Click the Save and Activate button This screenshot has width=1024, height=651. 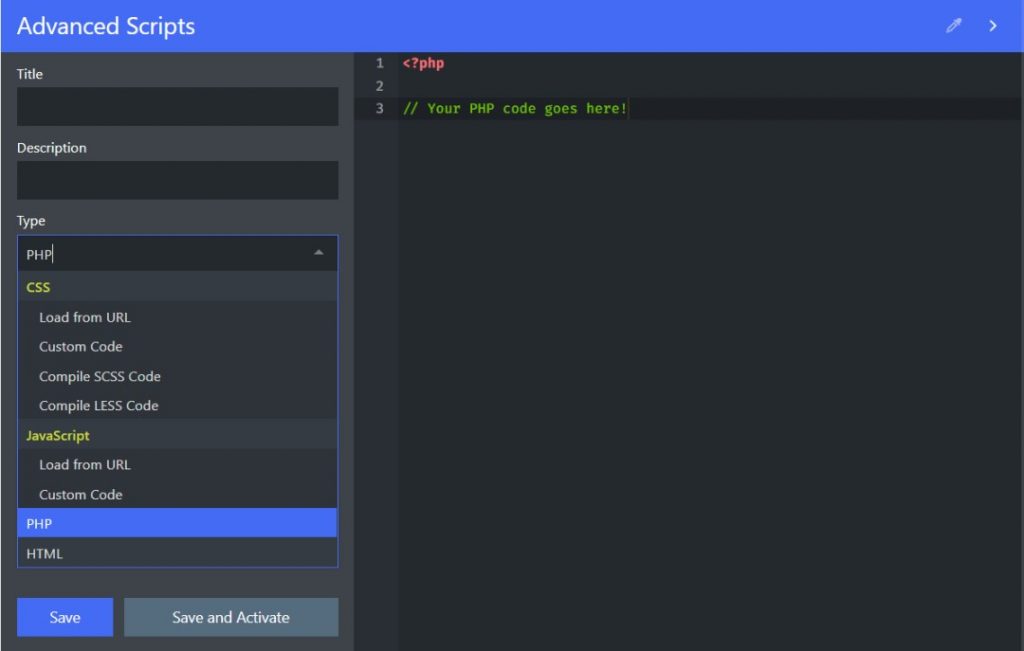tap(231, 617)
